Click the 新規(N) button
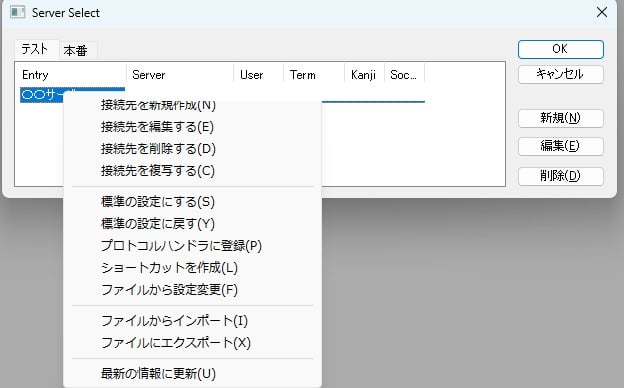624x388 pixels. click(560, 118)
